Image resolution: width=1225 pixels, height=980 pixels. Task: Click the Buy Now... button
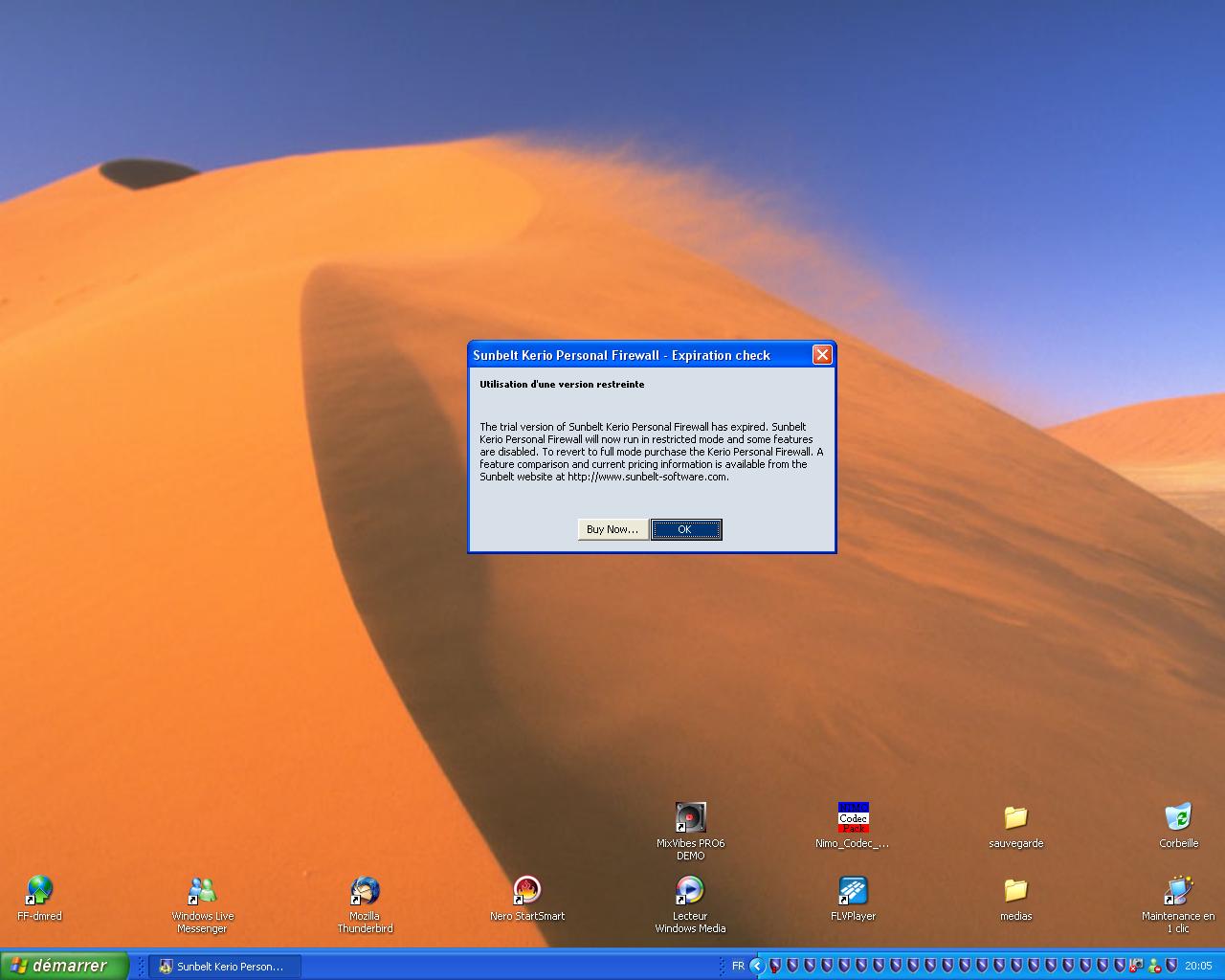[612, 529]
